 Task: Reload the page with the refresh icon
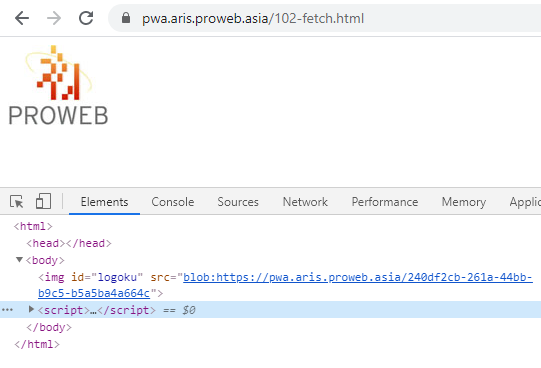pos(86,18)
